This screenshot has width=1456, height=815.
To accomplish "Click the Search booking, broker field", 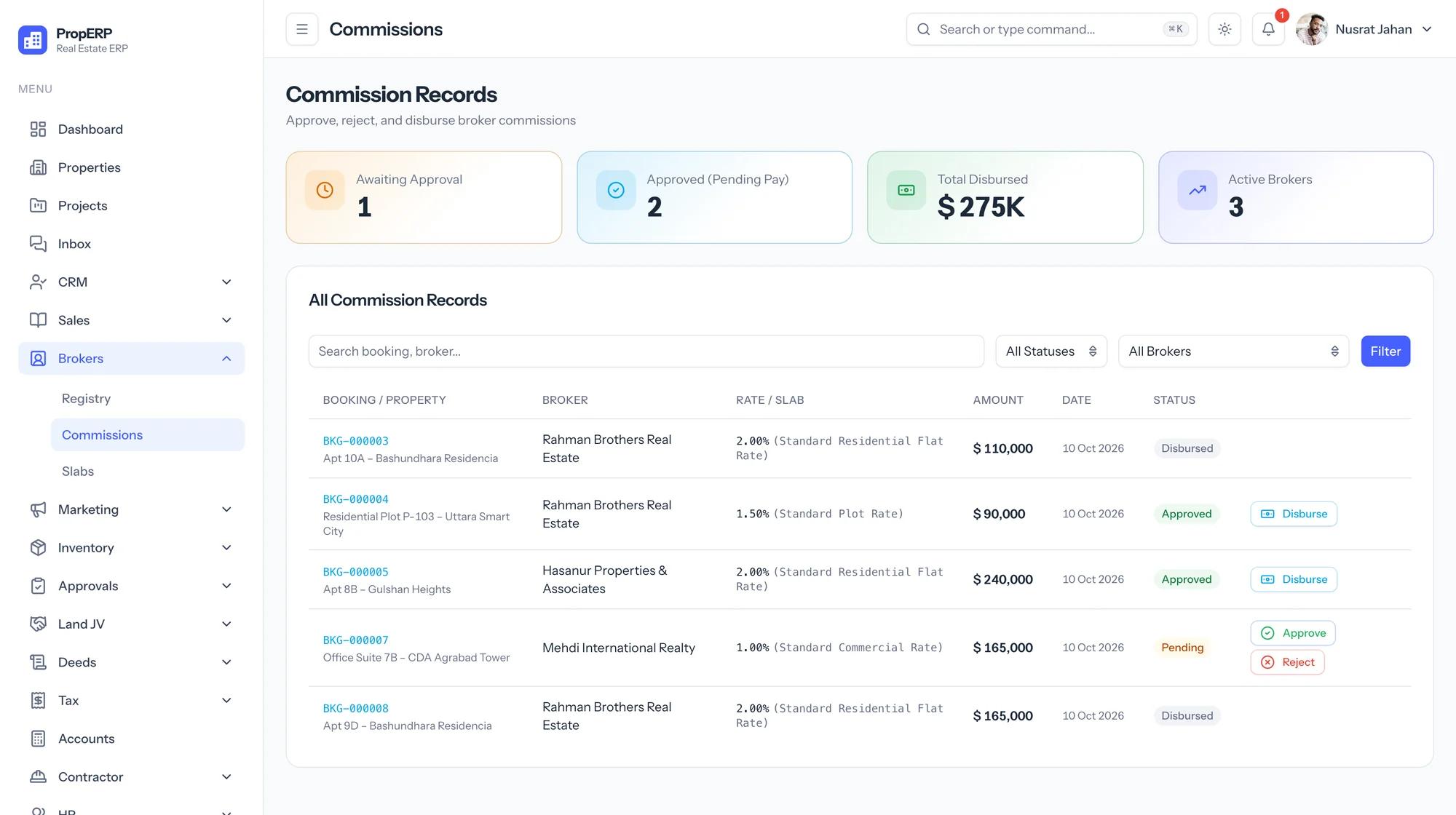I will [646, 351].
